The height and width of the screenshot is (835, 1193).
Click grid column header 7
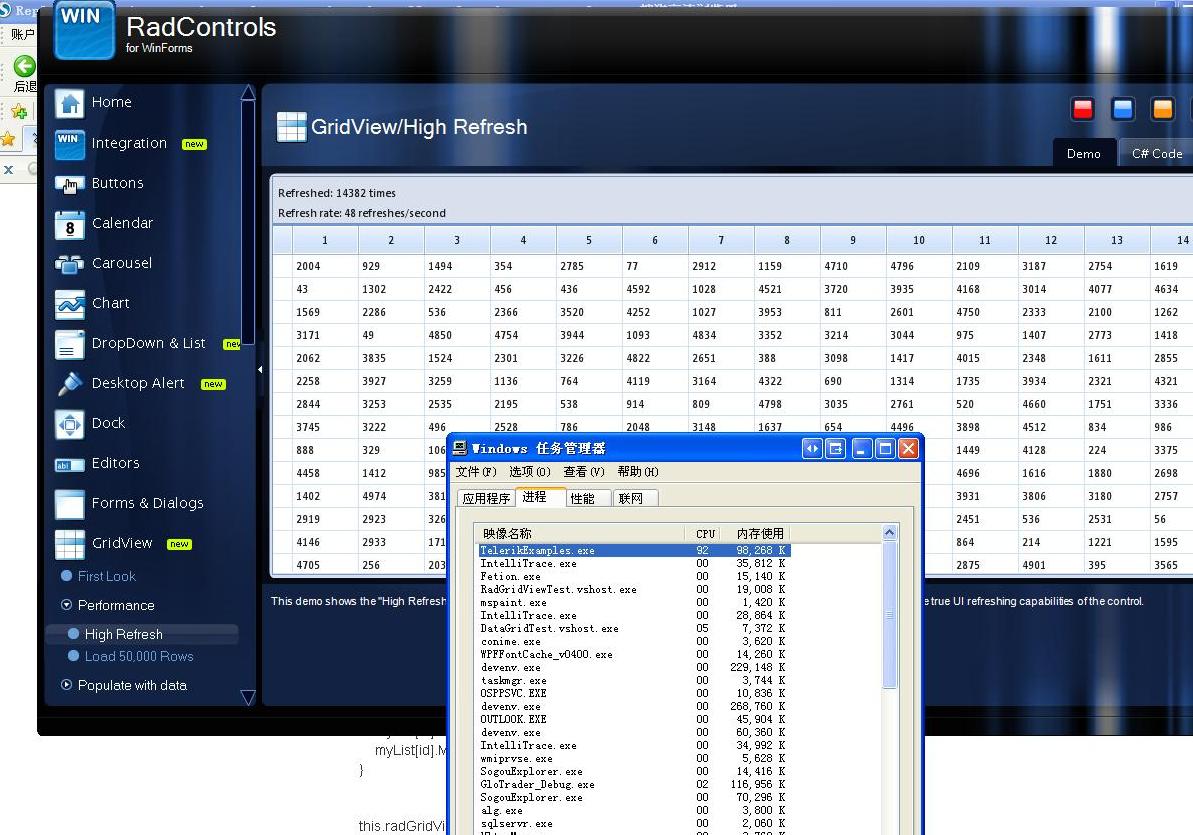pyautogui.click(x=721, y=240)
